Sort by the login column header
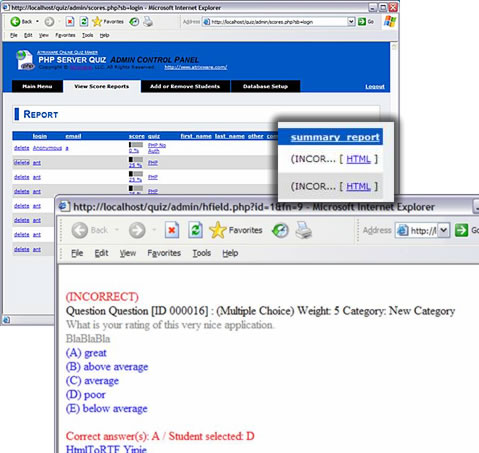479x453 pixels. pos(40,136)
